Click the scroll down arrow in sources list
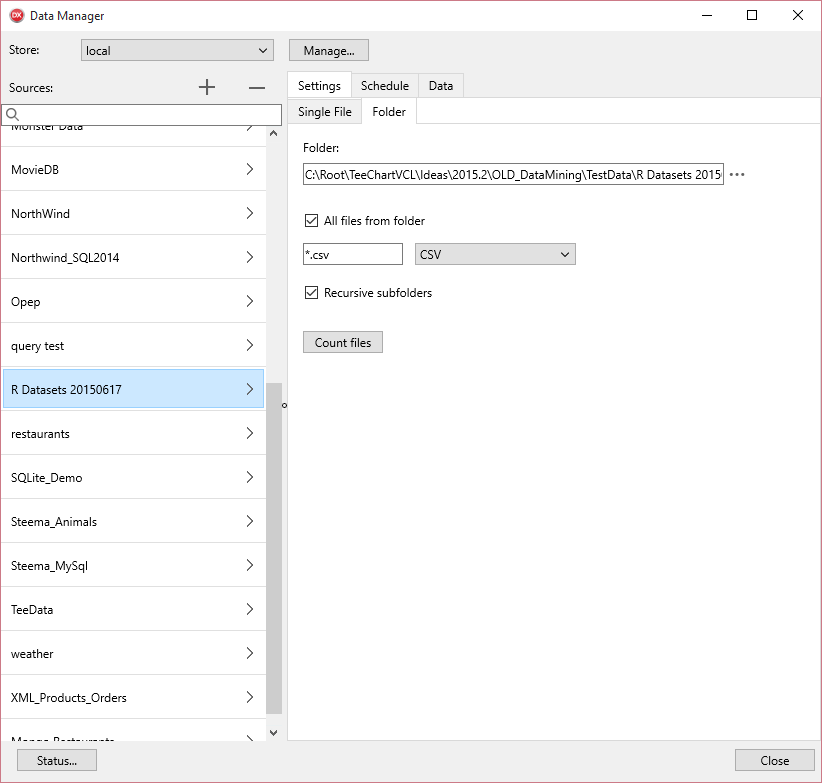This screenshot has width=822, height=783. tap(274, 733)
